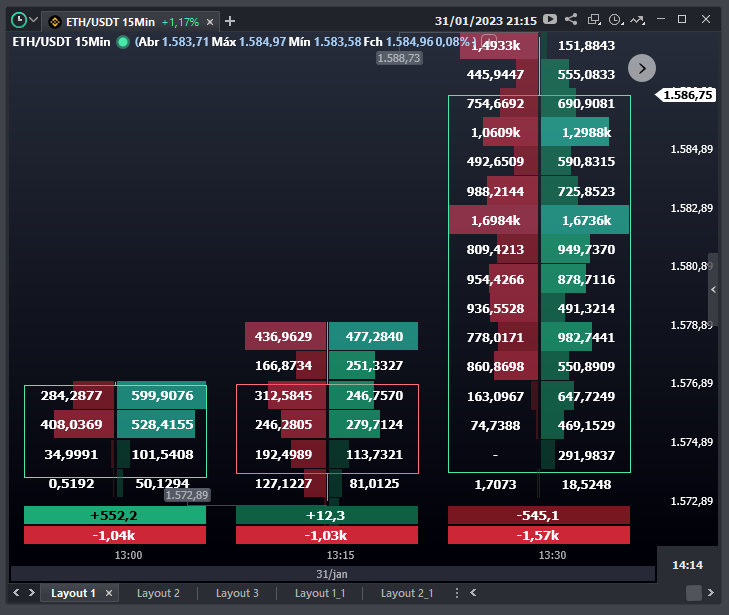Viewport: 729px width, 615px height.
Task: Close the ETH/USDT 15Min chart tab
Action: pyautogui.click(x=210, y=21)
